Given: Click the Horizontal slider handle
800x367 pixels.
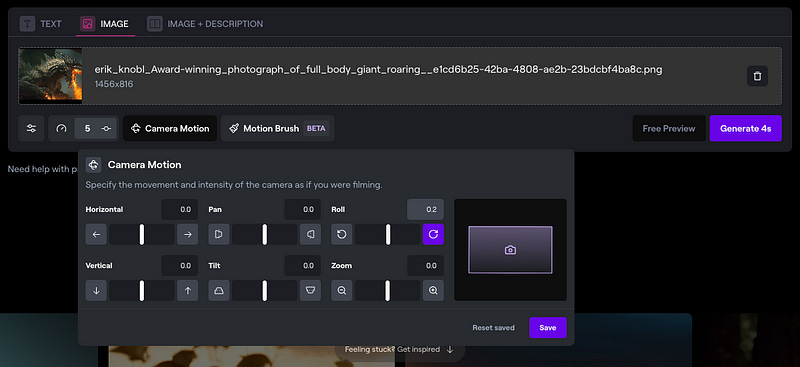Looking at the screenshot, I should [142, 234].
